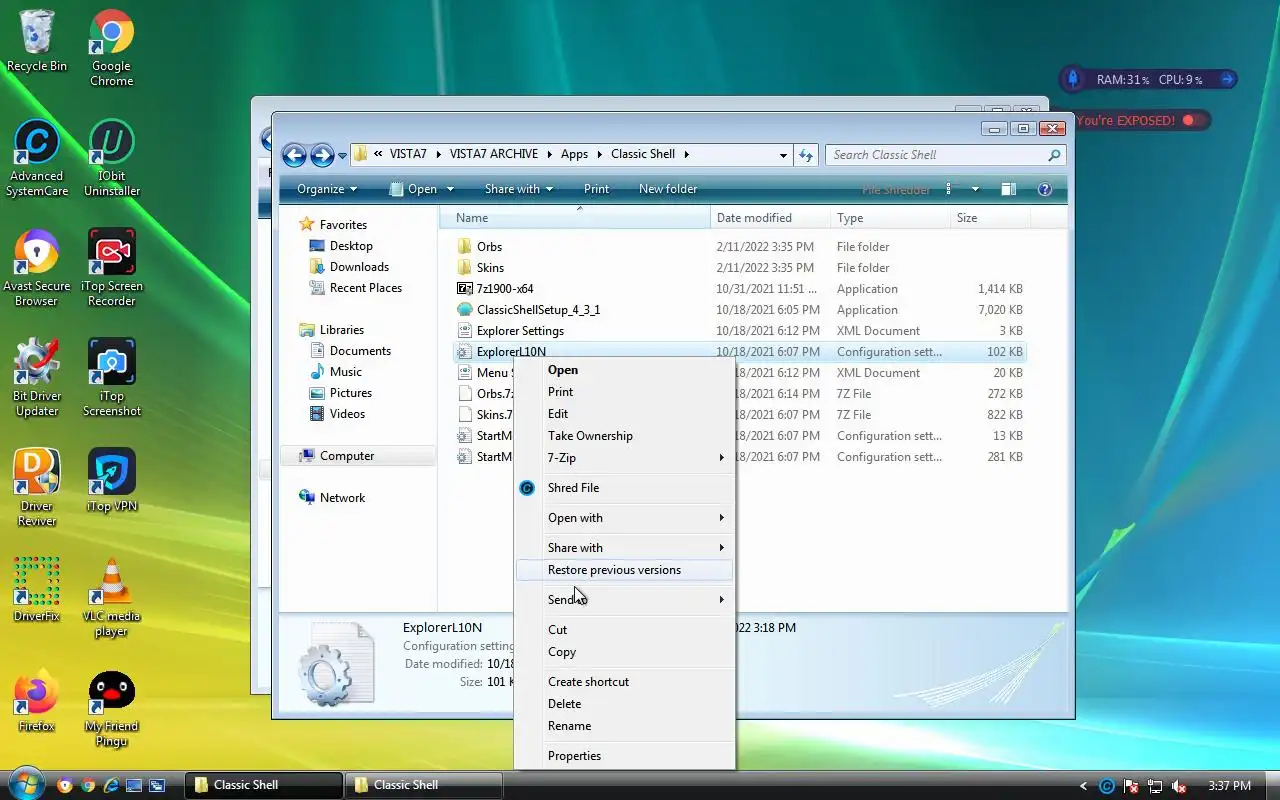The width and height of the screenshot is (1280, 800).
Task: Open Recycle Bin desktop icon
Action: click(37, 42)
